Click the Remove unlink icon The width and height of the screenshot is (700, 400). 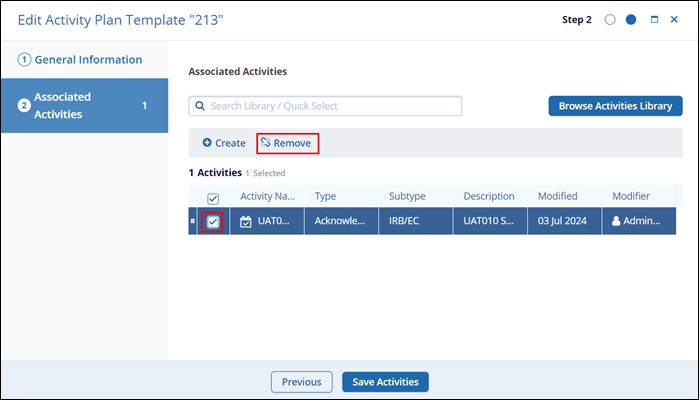(x=266, y=143)
